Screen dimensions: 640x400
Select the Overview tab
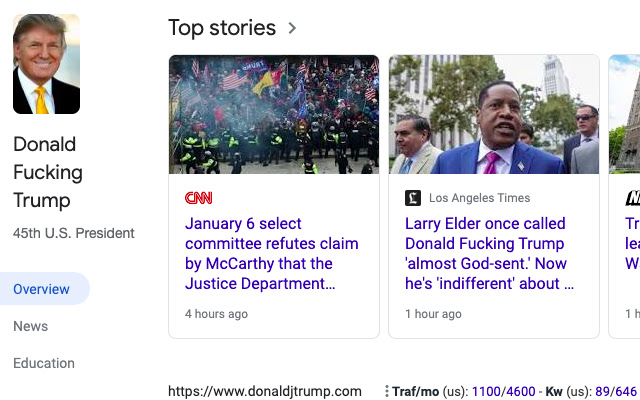[42, 289]
